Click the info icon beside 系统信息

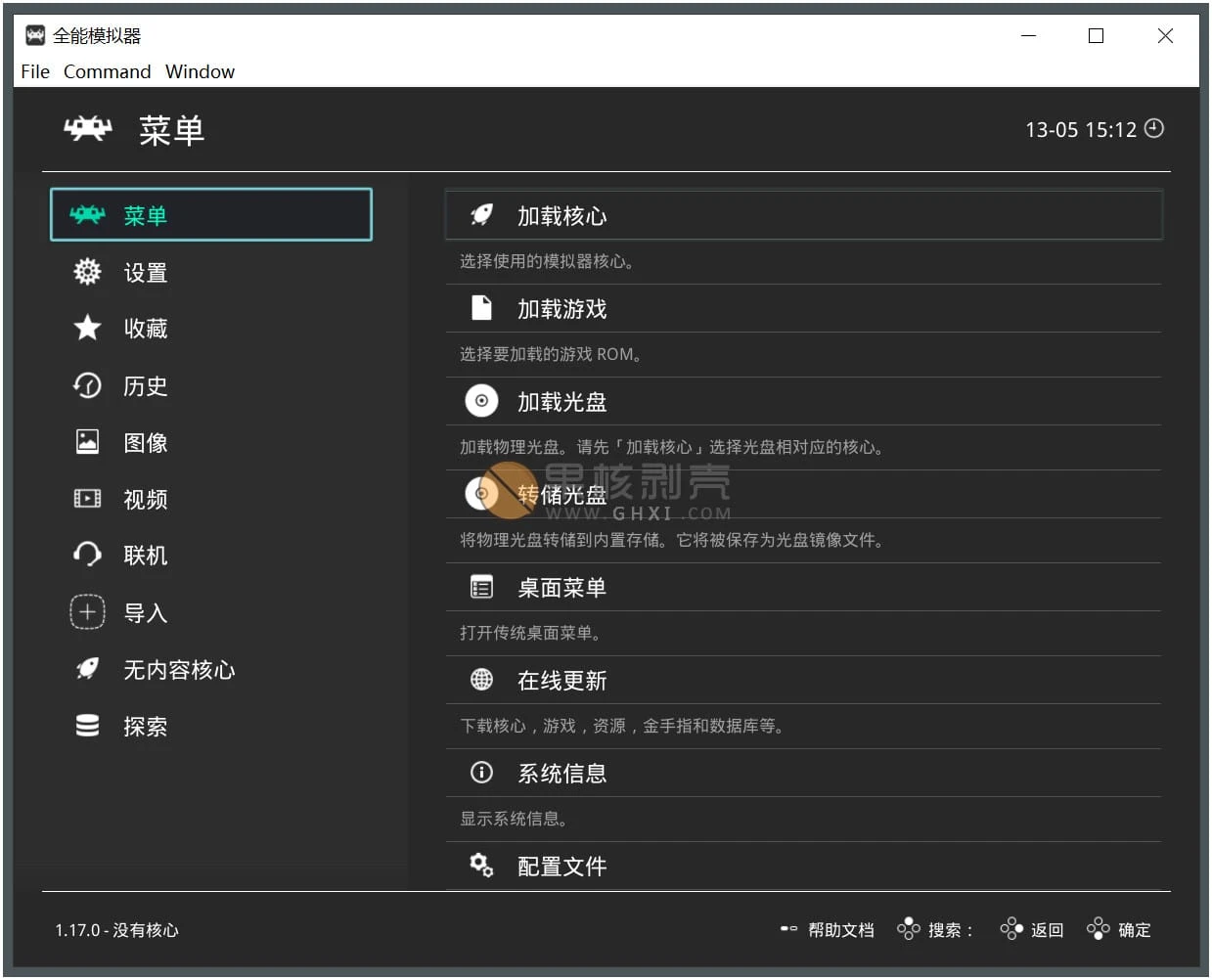pos(481,773)
